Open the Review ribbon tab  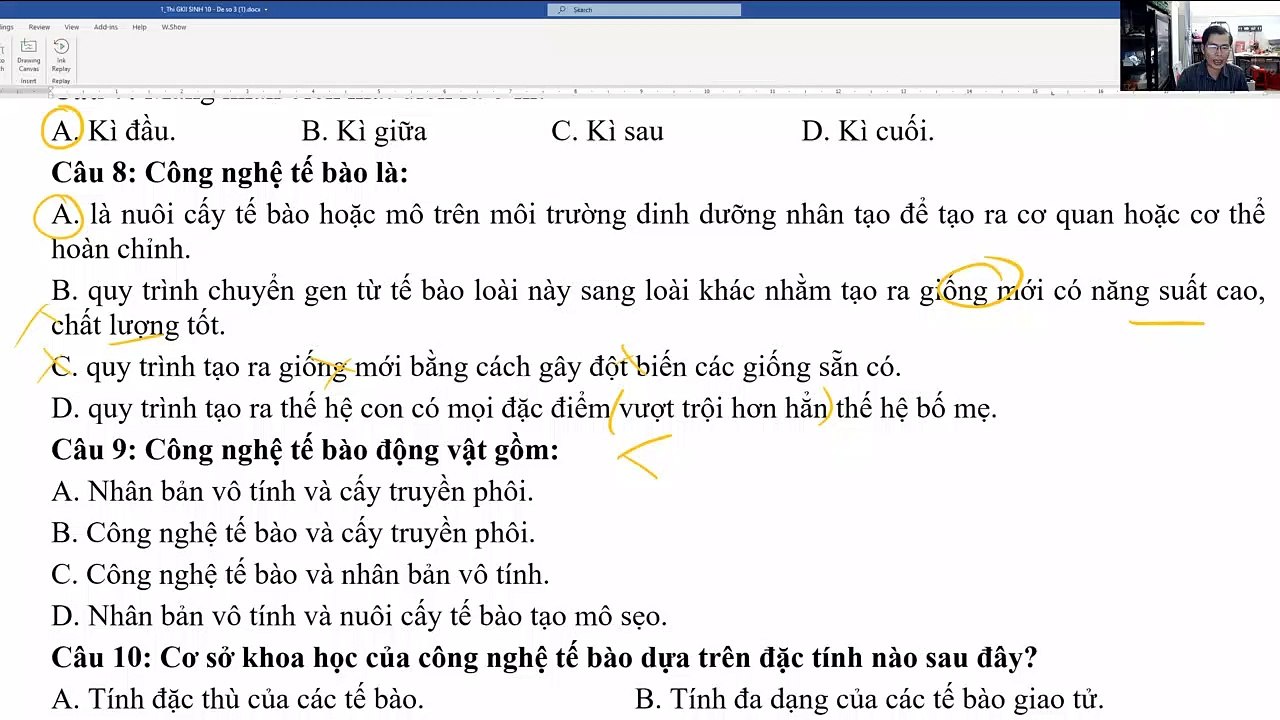click(x=40, y=27)
